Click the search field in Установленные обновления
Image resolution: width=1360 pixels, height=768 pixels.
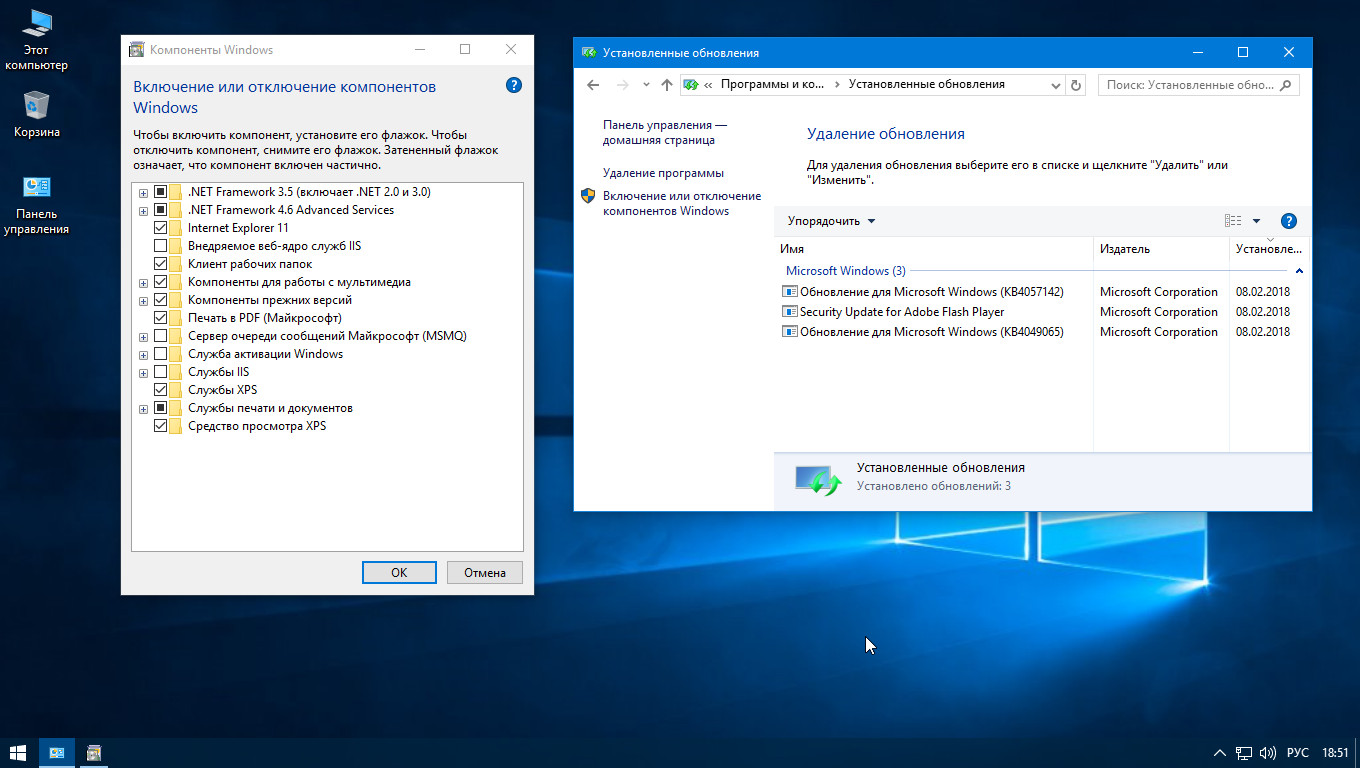click(1188, 85)
